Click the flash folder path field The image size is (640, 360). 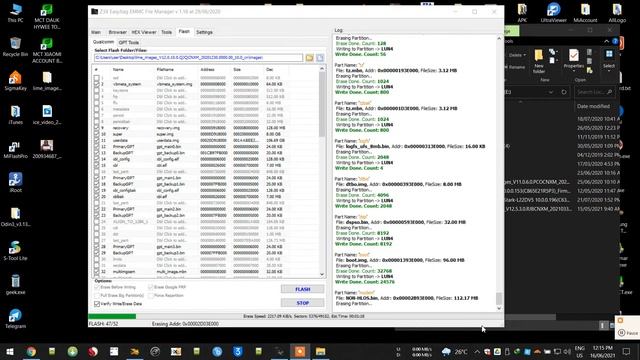click(x=198, y=58)
